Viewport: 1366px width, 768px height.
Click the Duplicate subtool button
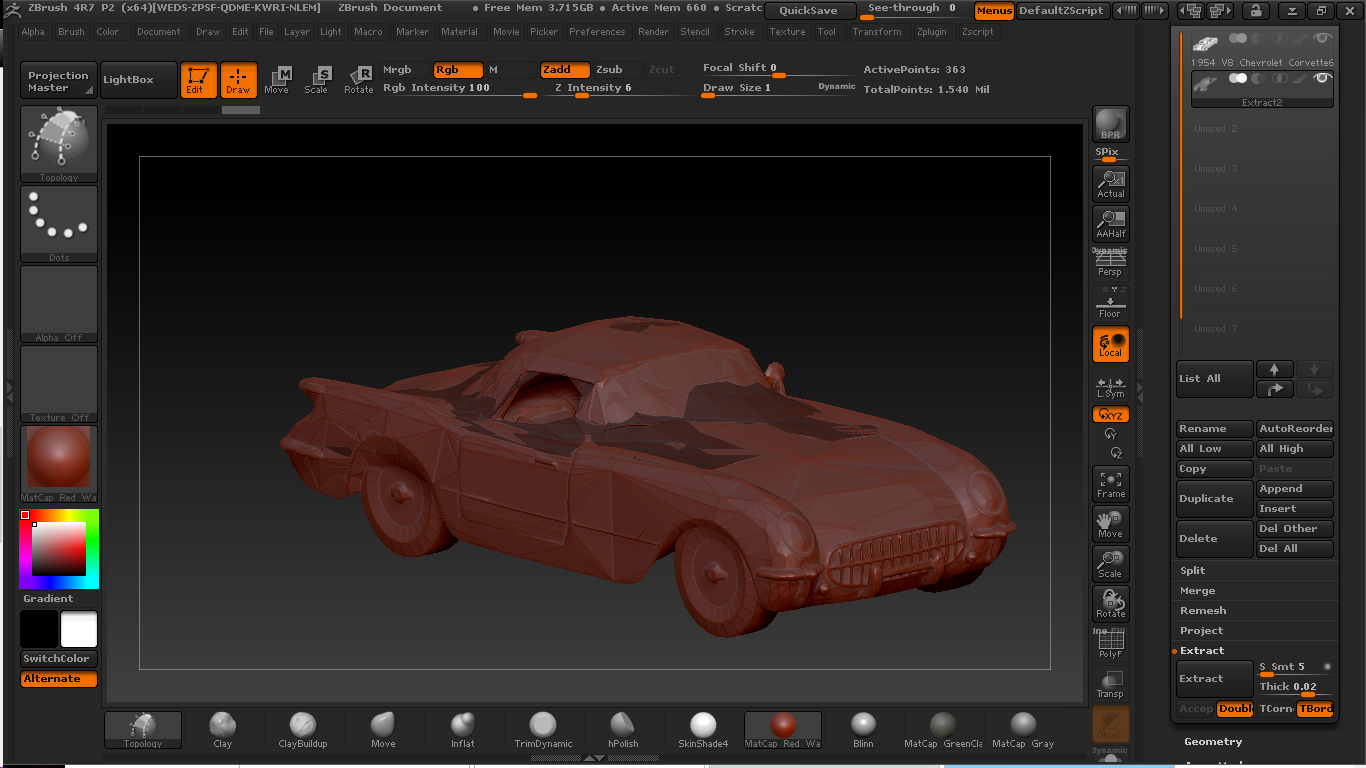point(1214,499)
